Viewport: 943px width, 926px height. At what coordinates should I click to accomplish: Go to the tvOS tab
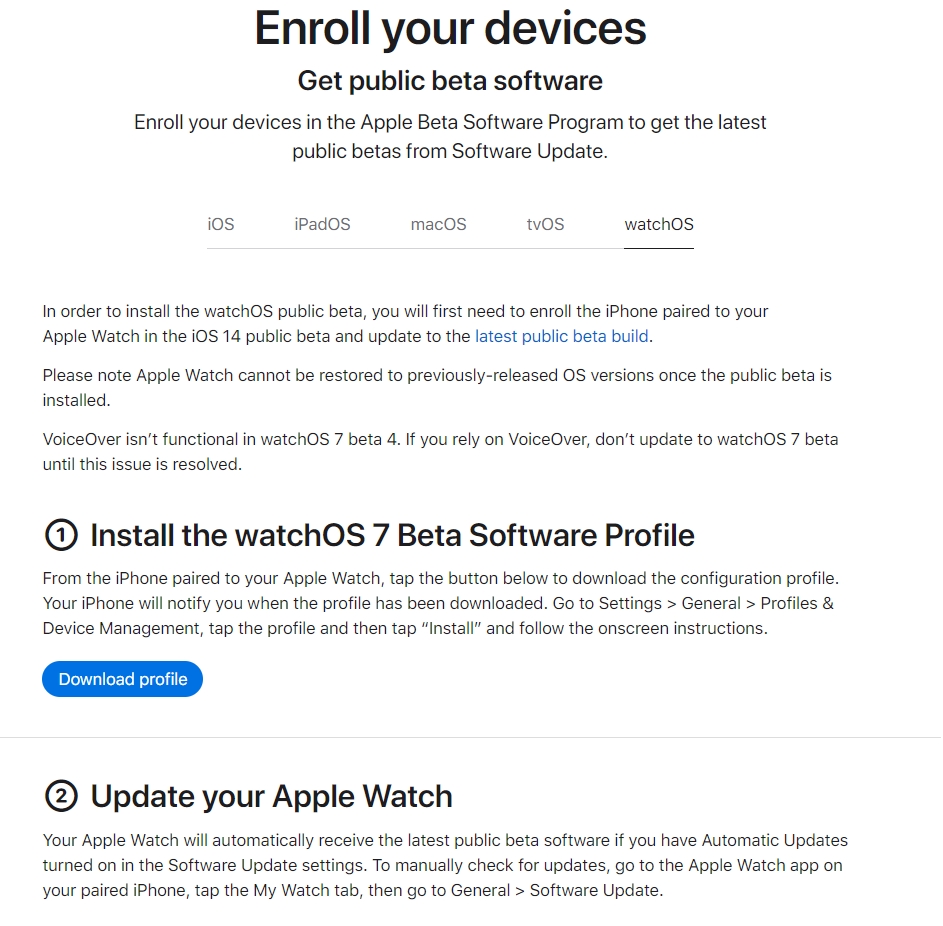(545, 224)
